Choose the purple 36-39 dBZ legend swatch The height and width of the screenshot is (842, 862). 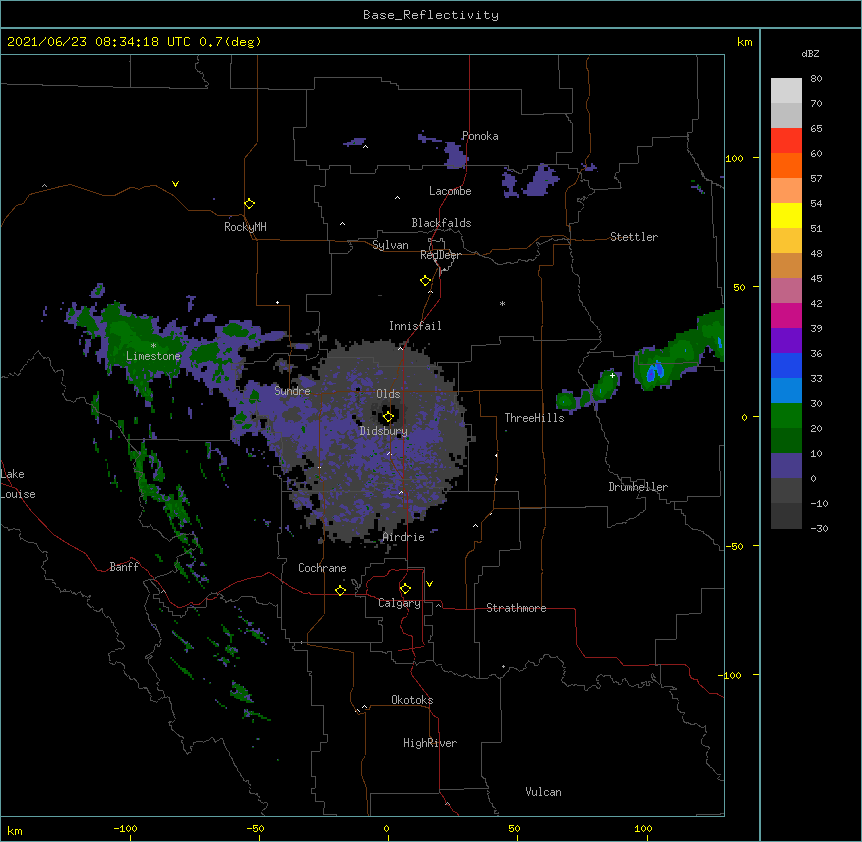786,341
